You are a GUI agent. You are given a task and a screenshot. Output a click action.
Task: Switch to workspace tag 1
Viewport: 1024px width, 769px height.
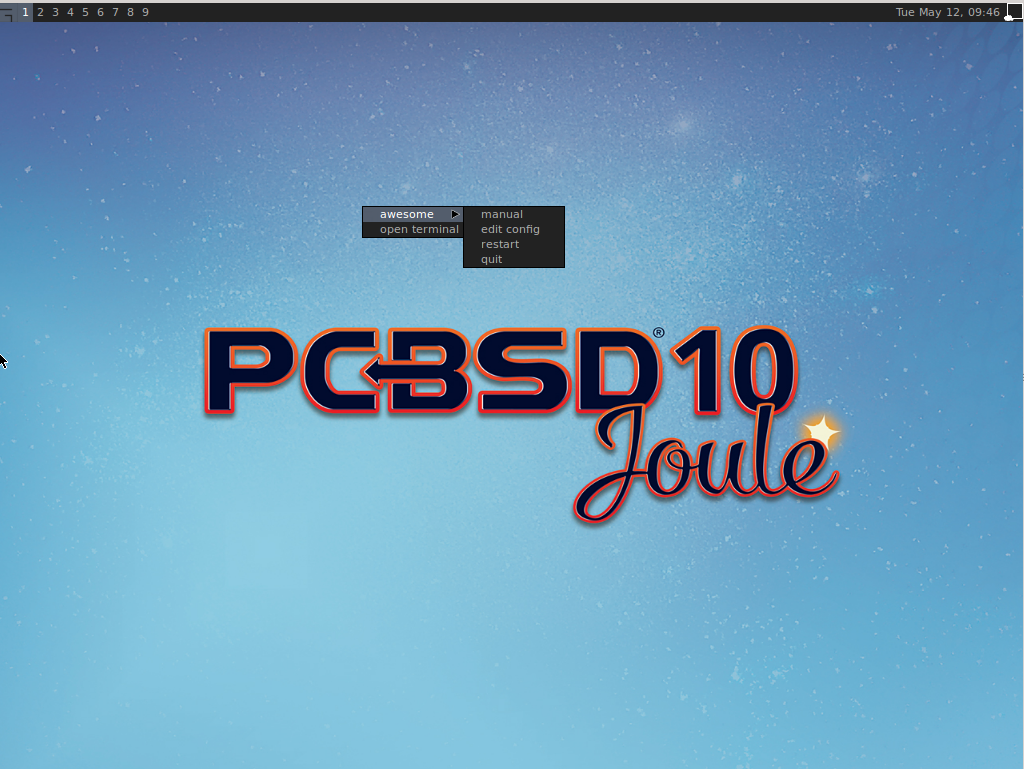coord(25,12)
